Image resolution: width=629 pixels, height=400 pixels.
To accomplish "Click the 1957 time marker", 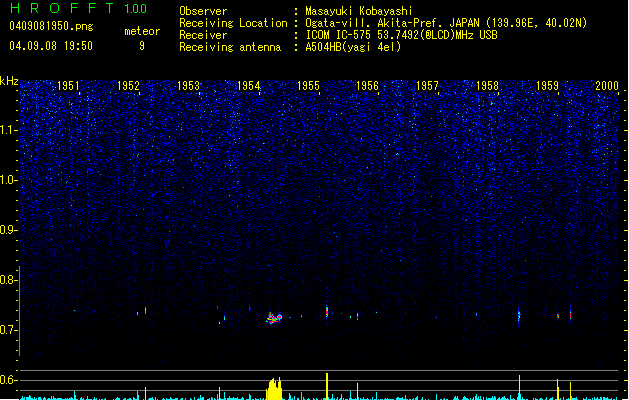I will [x=427, y=86].
